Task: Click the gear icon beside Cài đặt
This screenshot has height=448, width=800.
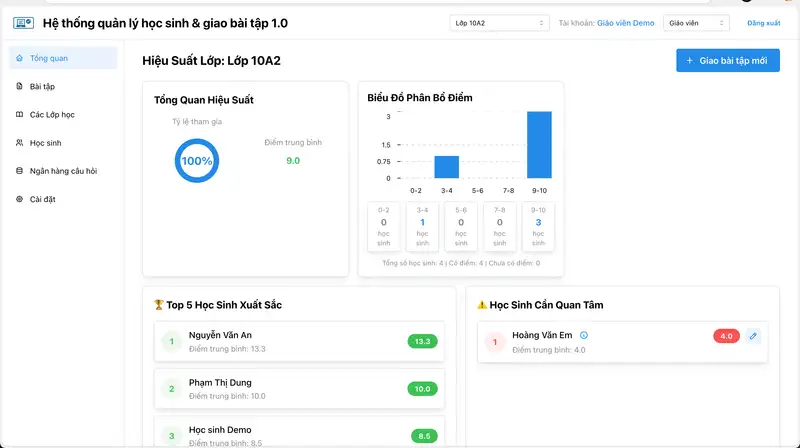Action: (x=19, y=199)
